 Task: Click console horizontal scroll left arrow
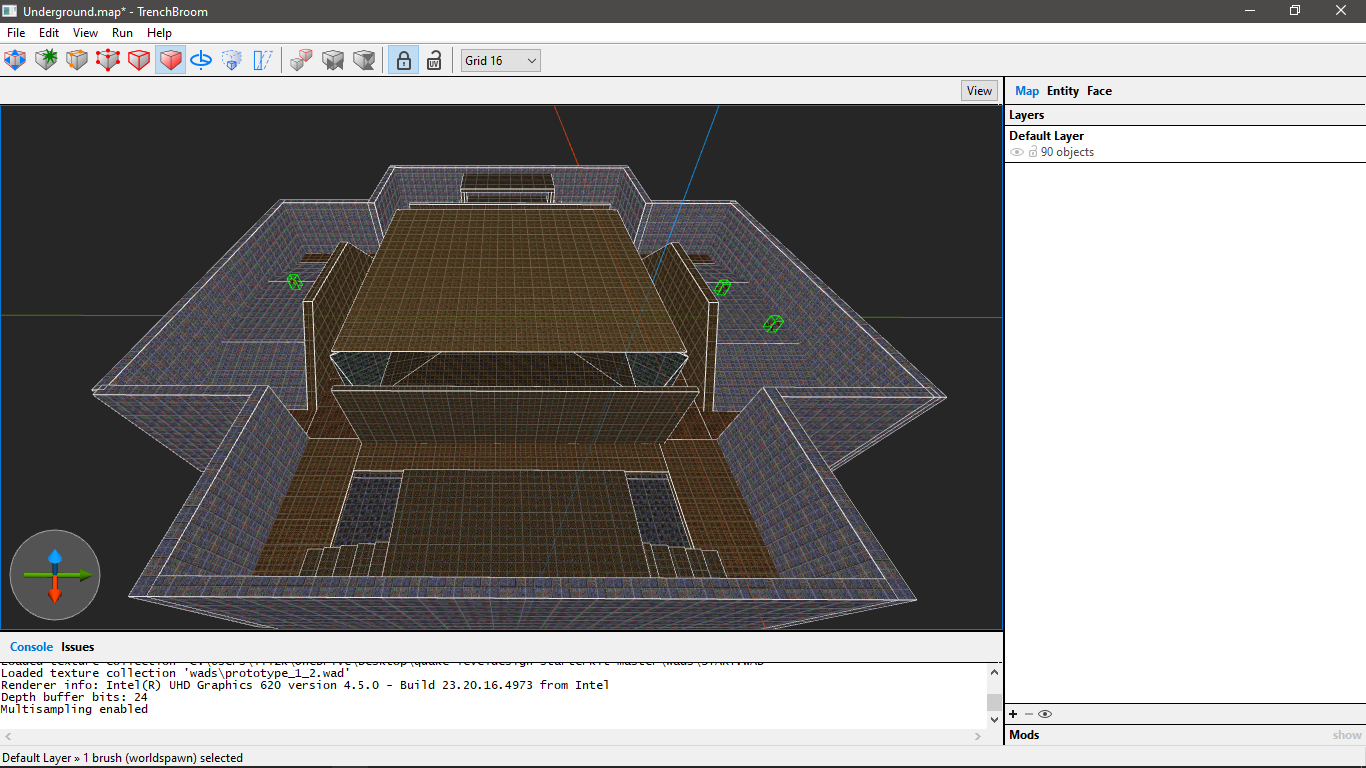[8, 736]
